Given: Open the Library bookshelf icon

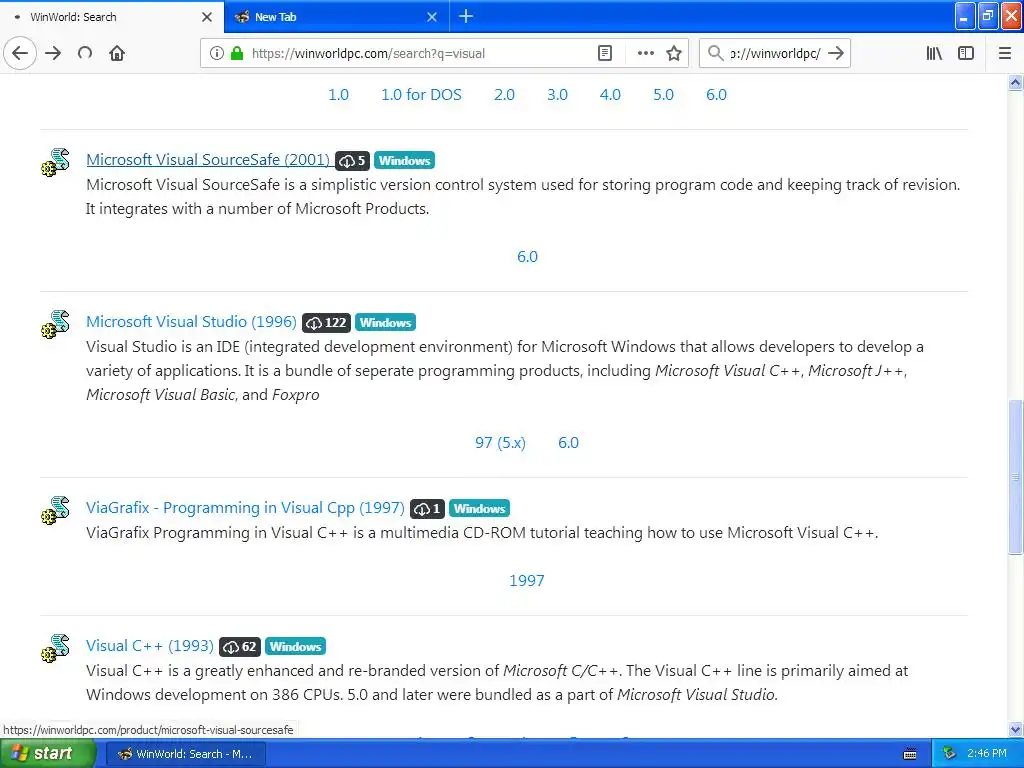Looking at the screenshot, I should 934,53.
